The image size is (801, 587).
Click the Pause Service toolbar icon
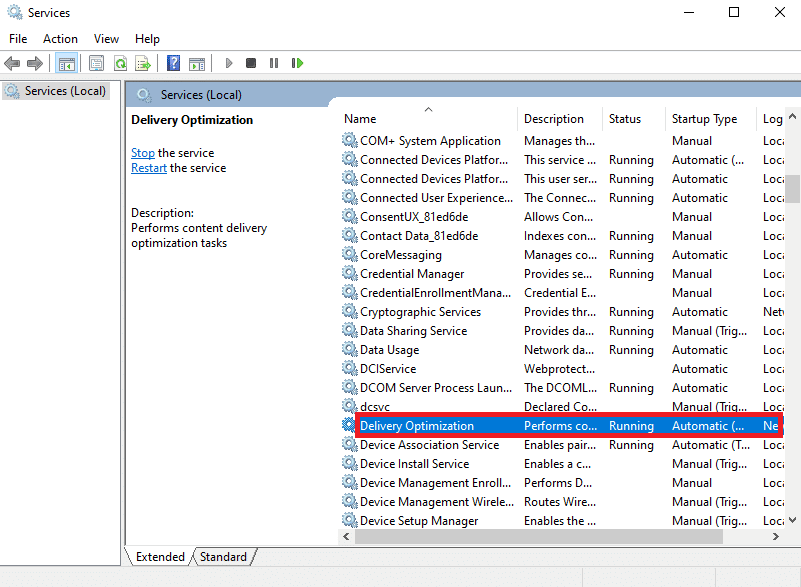274,63
